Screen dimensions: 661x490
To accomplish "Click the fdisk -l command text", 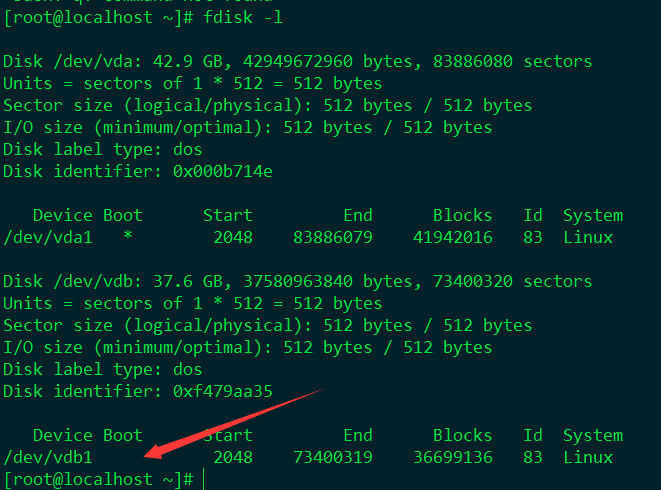I will (x=247, y=18).
